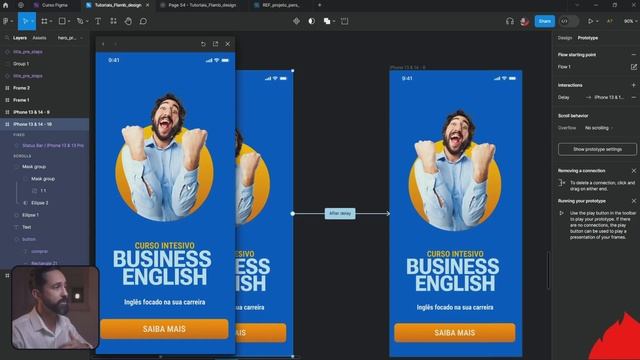Dismiss the Running your prototype tip
Viewport: 640px width, 360px height.
pyautogui.click(x=633, y=201)
